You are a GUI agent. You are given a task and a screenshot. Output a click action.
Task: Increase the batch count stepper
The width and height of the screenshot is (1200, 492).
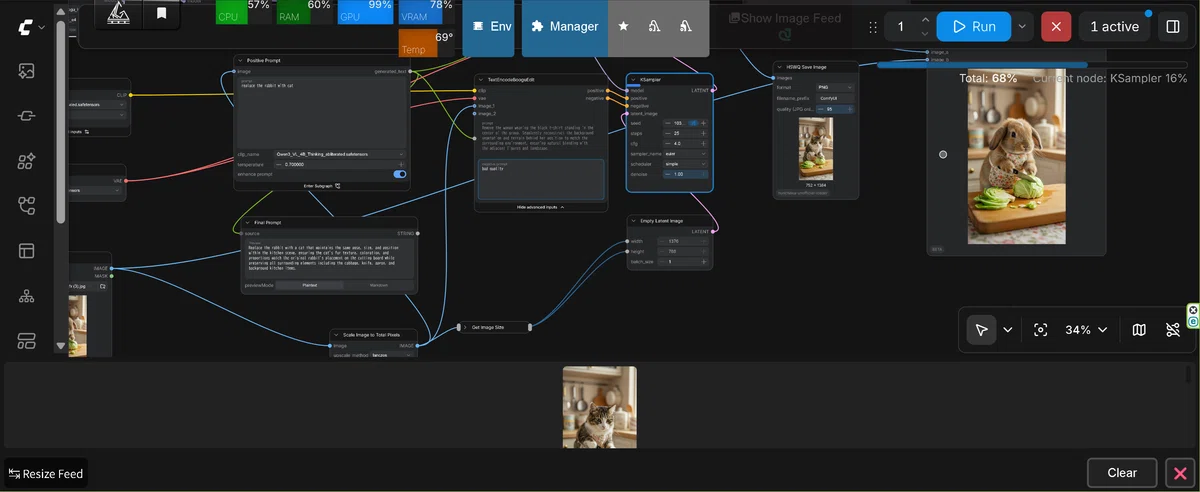[x=925, y=20]
